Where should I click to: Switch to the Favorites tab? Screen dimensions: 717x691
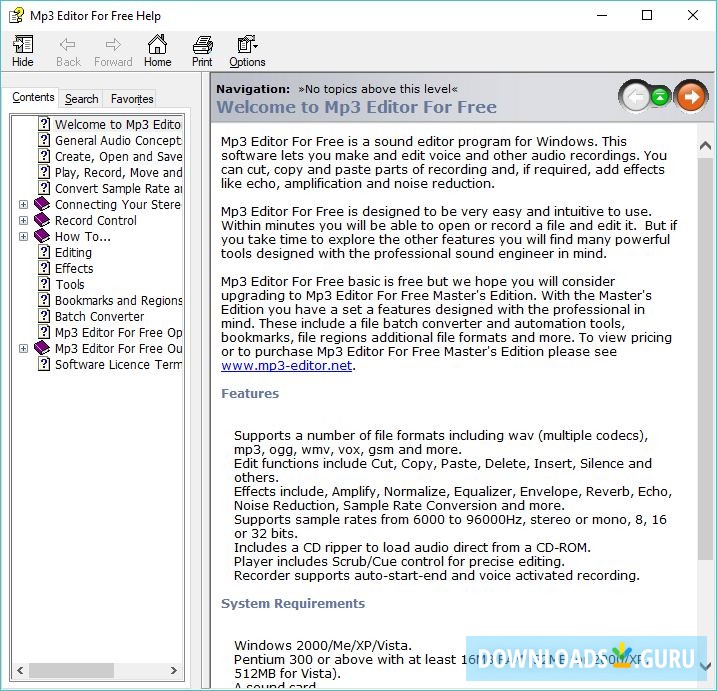pyautogui.click(x=132, y=99)
